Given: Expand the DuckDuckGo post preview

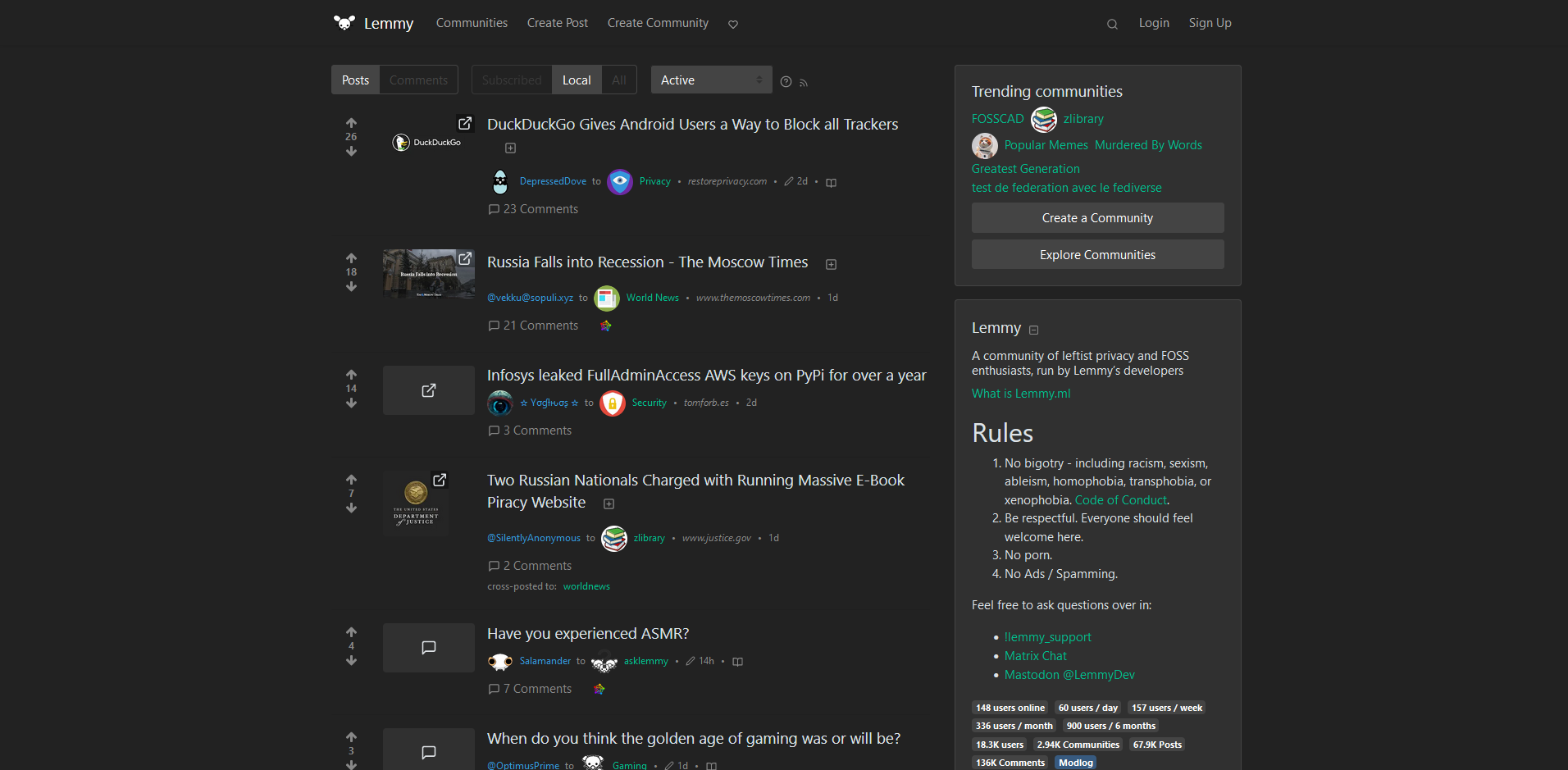Looking at the screenshot, I should tap(510, 148).
